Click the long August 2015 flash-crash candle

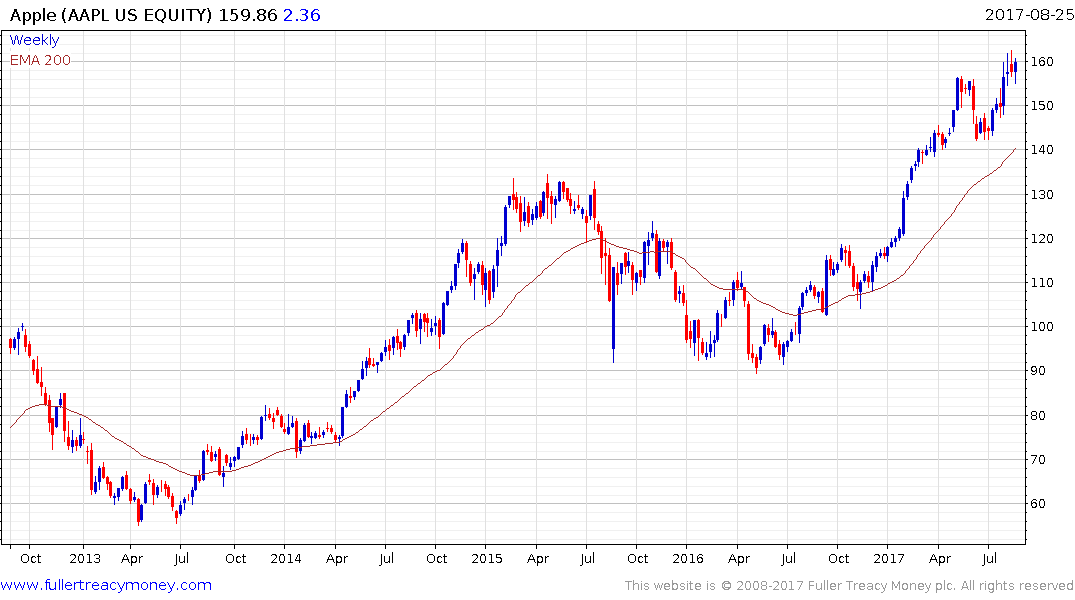(x=613, y=315)
